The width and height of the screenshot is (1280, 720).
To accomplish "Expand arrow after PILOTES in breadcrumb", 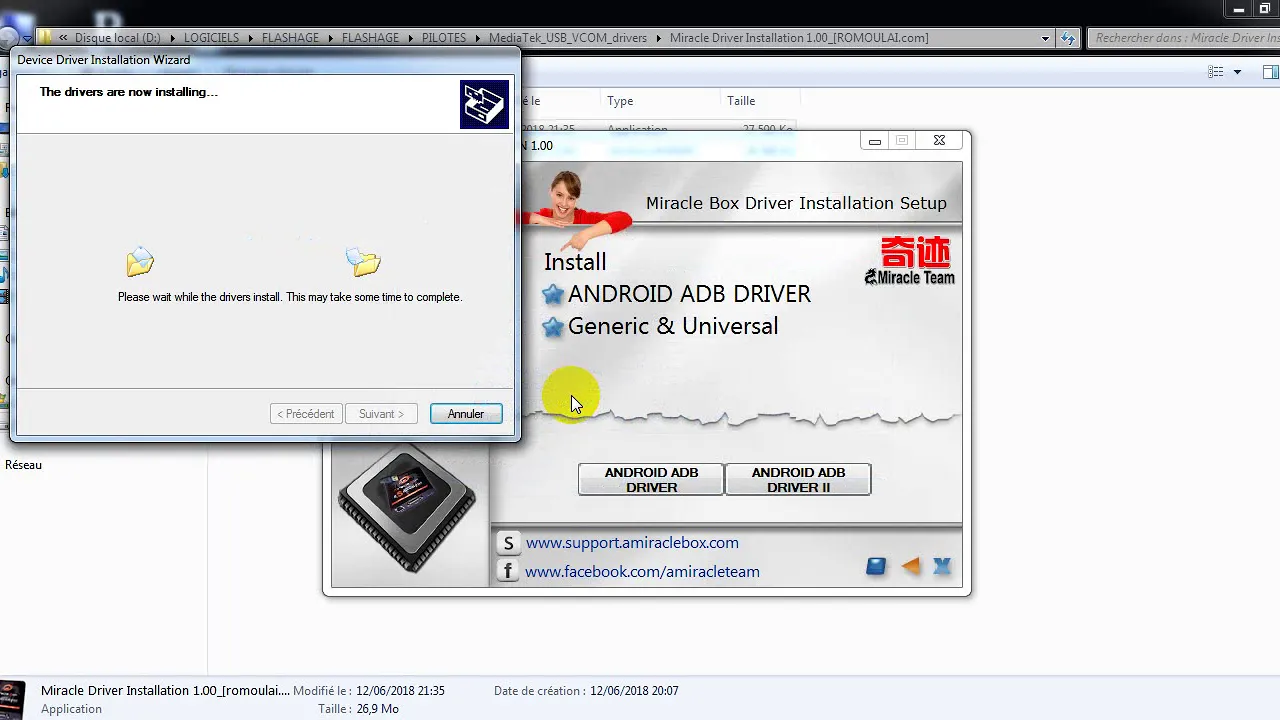I will (478, 38).
